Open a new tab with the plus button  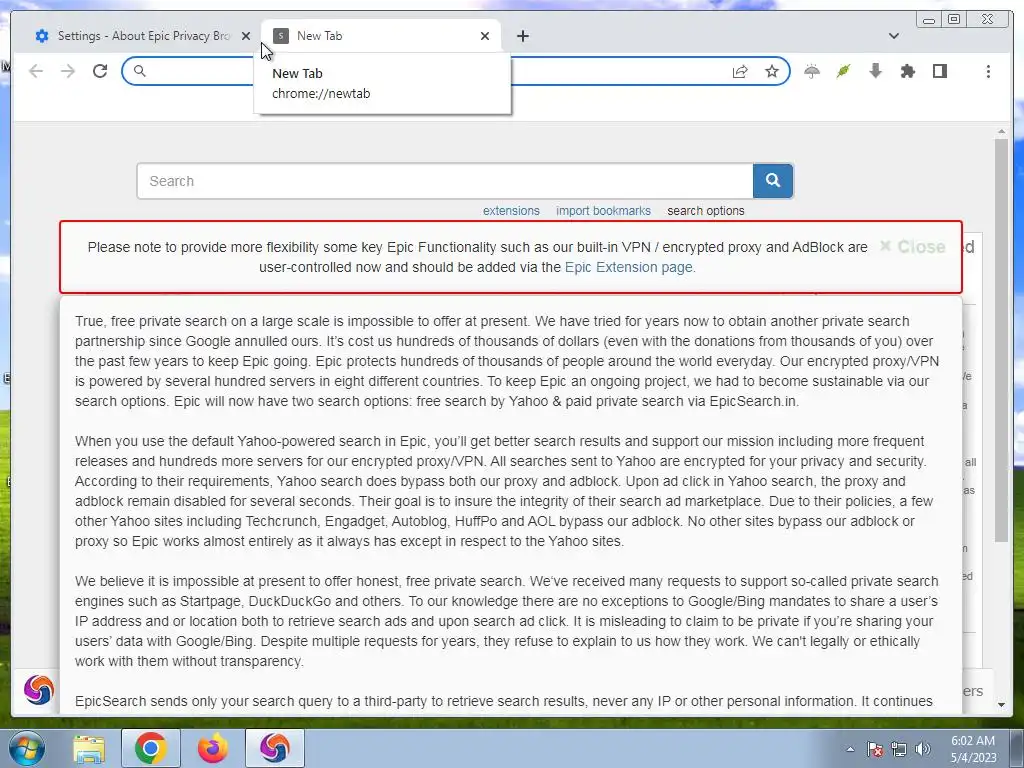522,36
